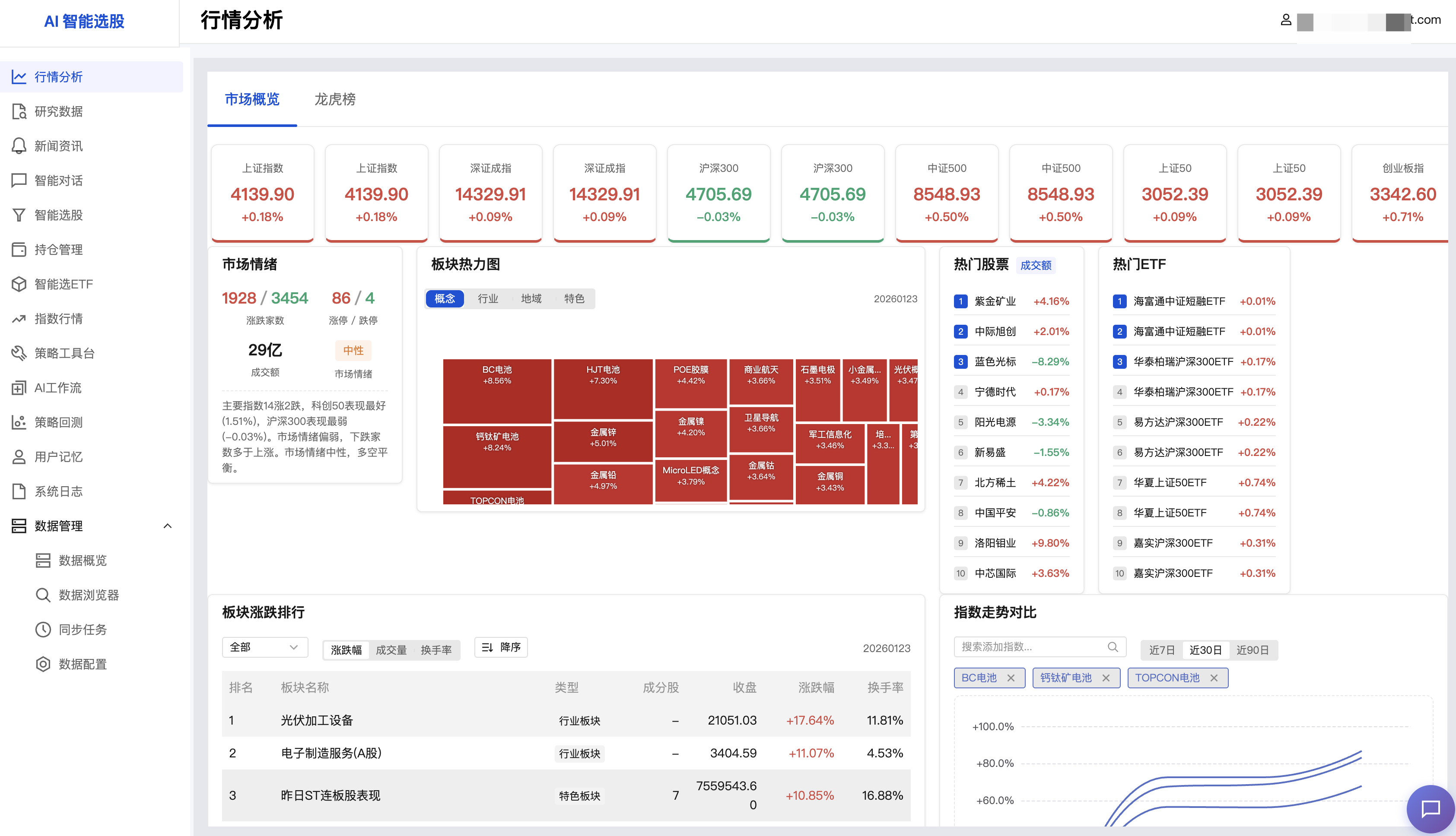This screenshot has width=1456, height=836.
Task: Open 行情分析 in the sidebar
Action: point(91,77)
